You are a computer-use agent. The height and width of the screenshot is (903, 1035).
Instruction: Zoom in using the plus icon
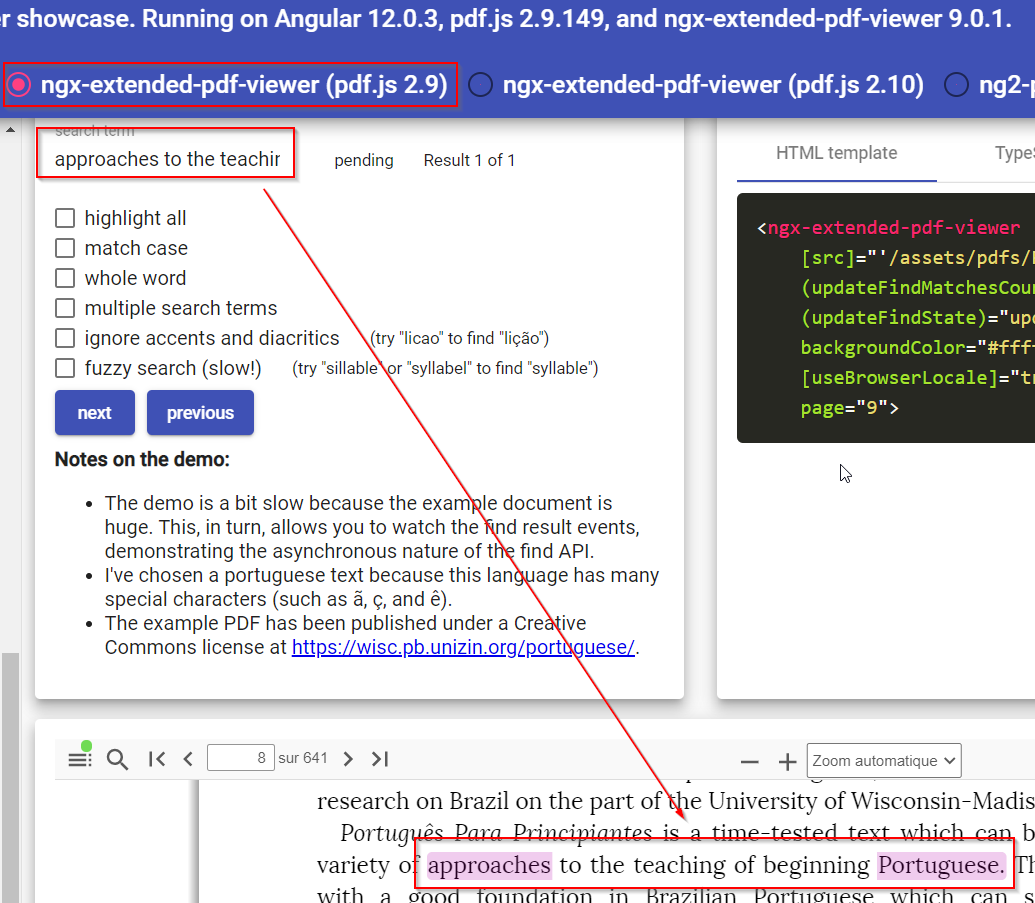click(786, 760)
